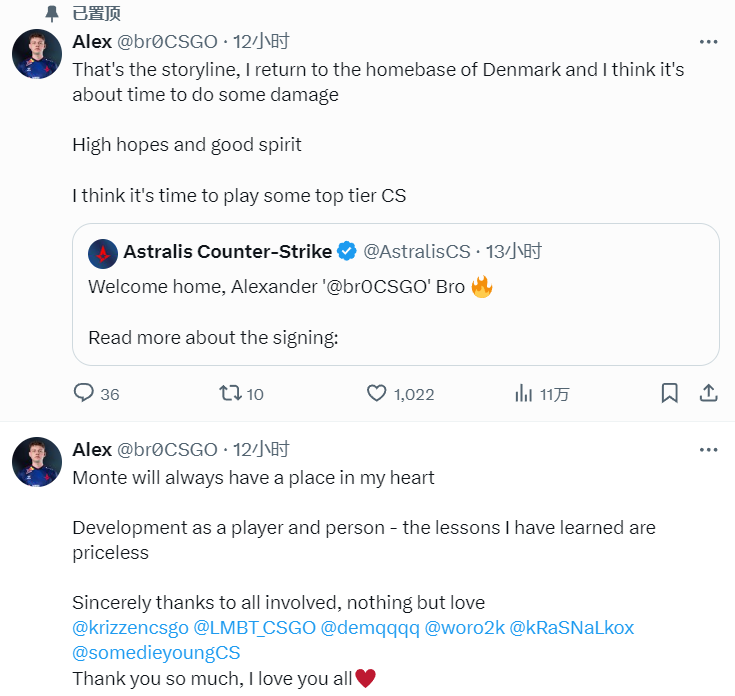Retweet the pinned homebase of Denmark tweet
735x696 pixels.
click(x=230, y=393)
